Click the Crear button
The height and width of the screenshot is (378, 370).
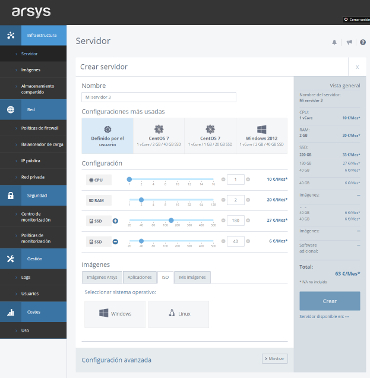click(x=330, y=301)
